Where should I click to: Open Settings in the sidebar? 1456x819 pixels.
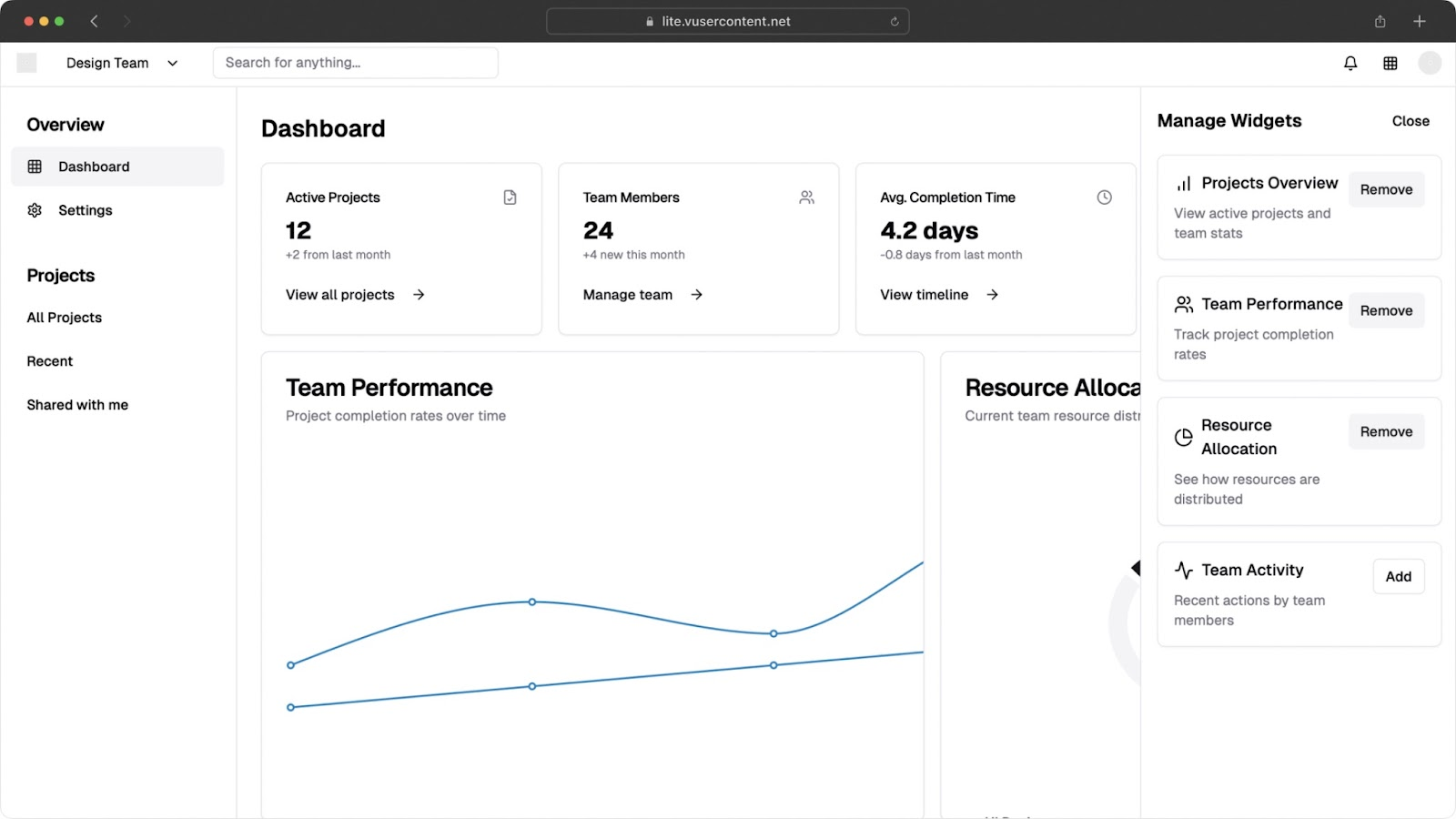[85, 210]
